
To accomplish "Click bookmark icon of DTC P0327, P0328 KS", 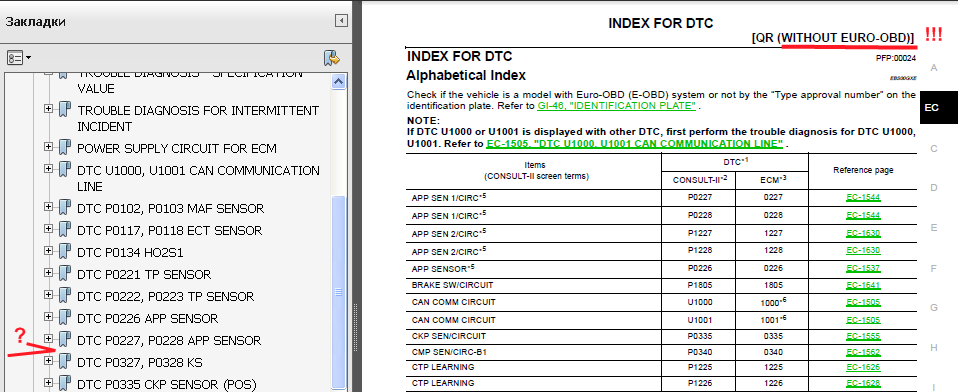I will 65,362.
